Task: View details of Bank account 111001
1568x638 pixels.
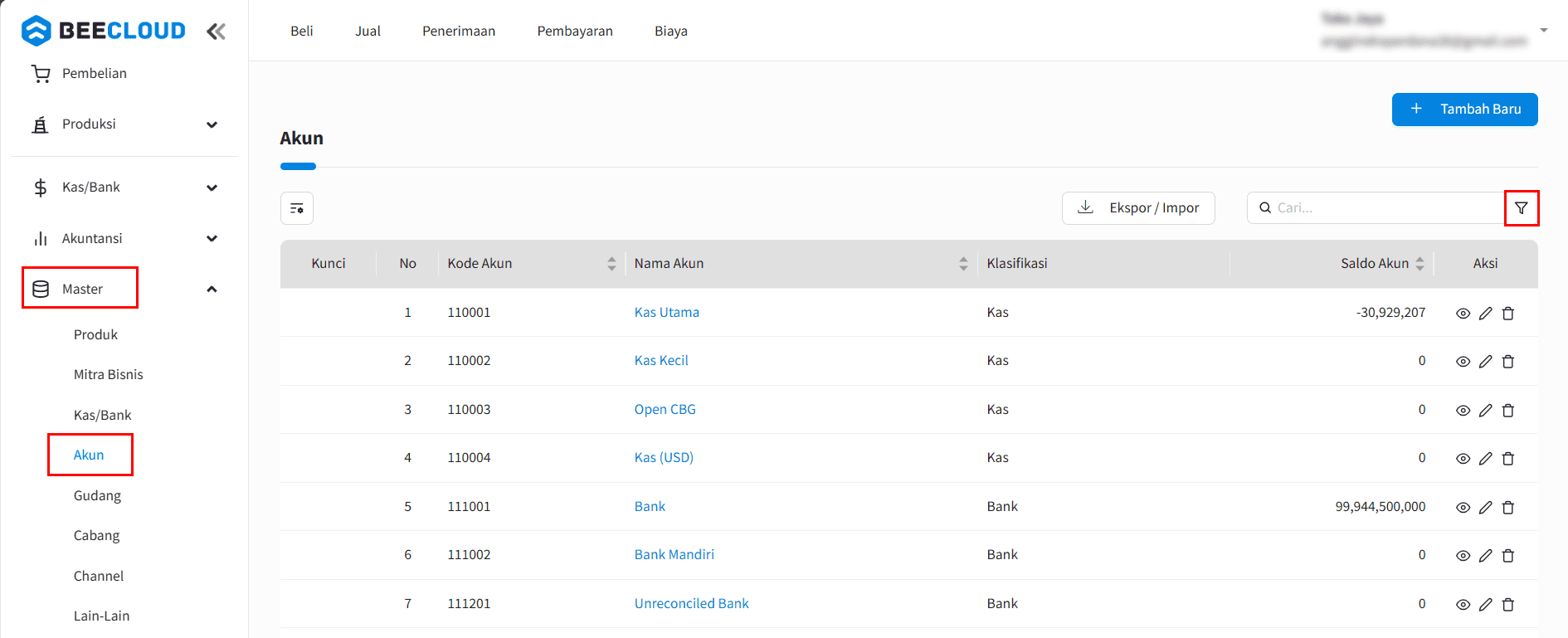Action: tap(1463, 508)
